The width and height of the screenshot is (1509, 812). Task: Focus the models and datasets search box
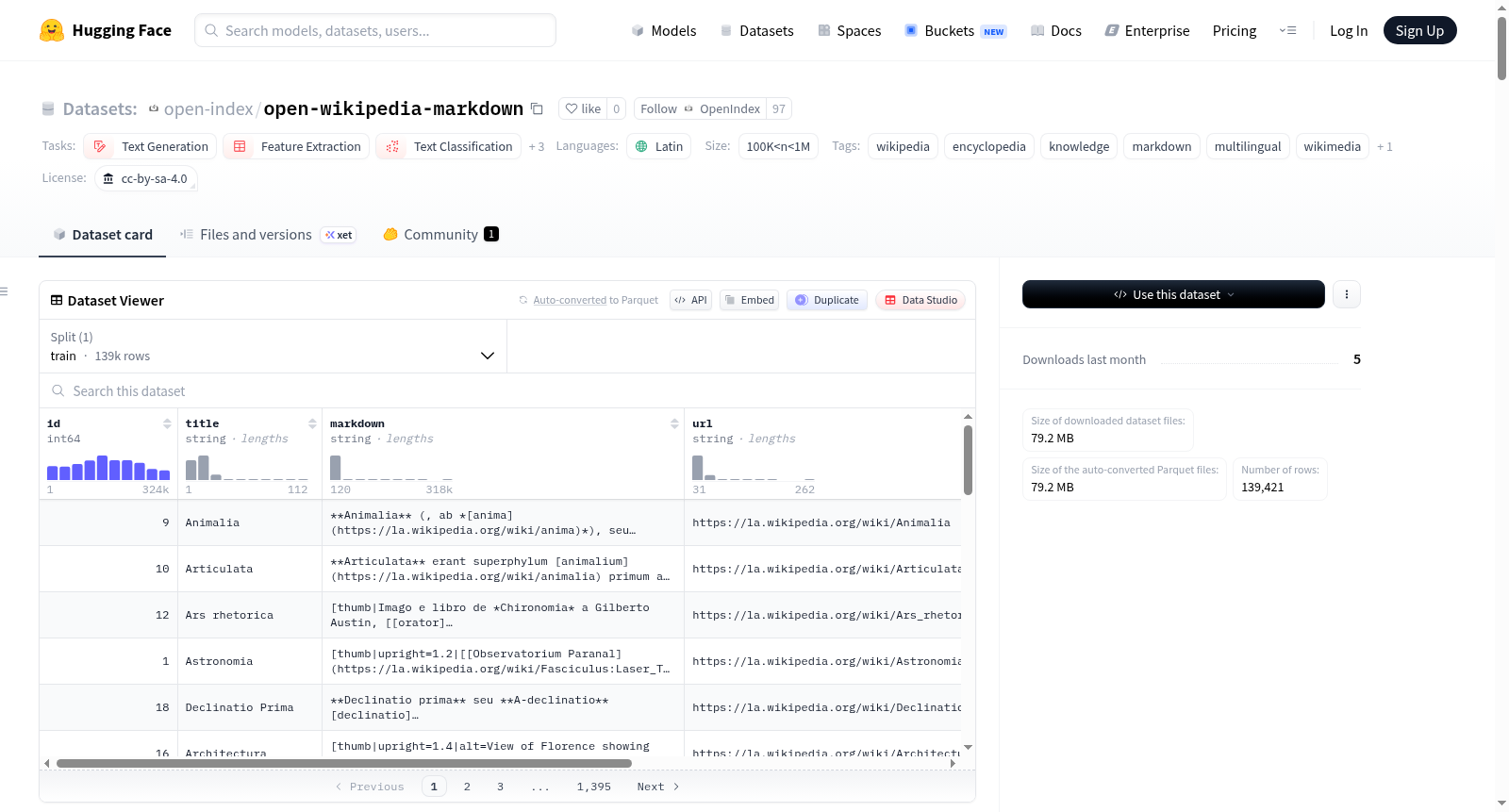tap(375, 30)
